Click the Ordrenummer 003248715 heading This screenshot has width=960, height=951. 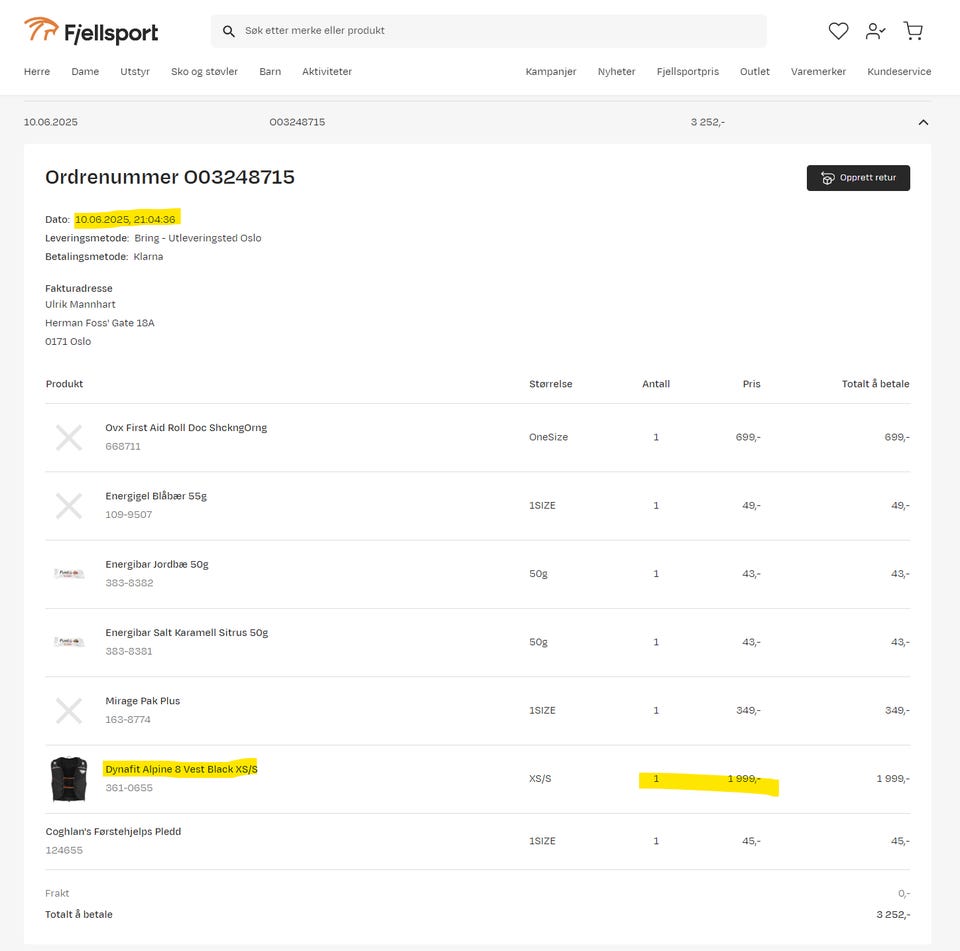coord(170,177)
